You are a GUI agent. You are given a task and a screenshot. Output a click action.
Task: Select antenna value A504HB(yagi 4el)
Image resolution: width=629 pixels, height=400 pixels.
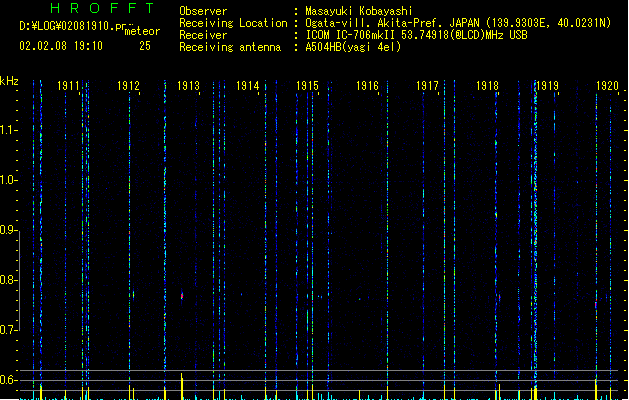coord(353,47)
